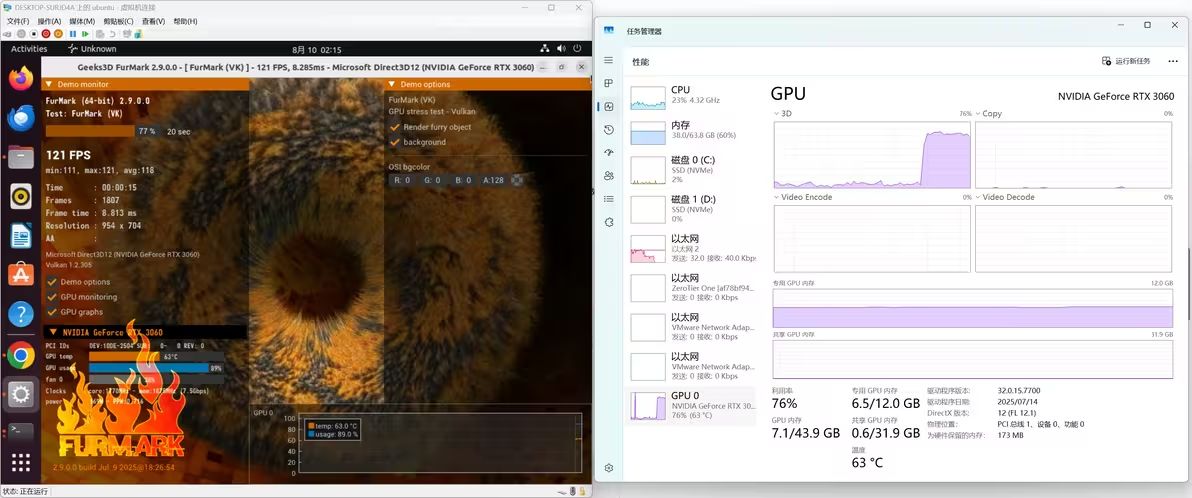Image resolution: width=1192 pixels, height=498 pixels.
Task: Open Details list icon in Task Manager sidebar
Action: click(609, 198)
